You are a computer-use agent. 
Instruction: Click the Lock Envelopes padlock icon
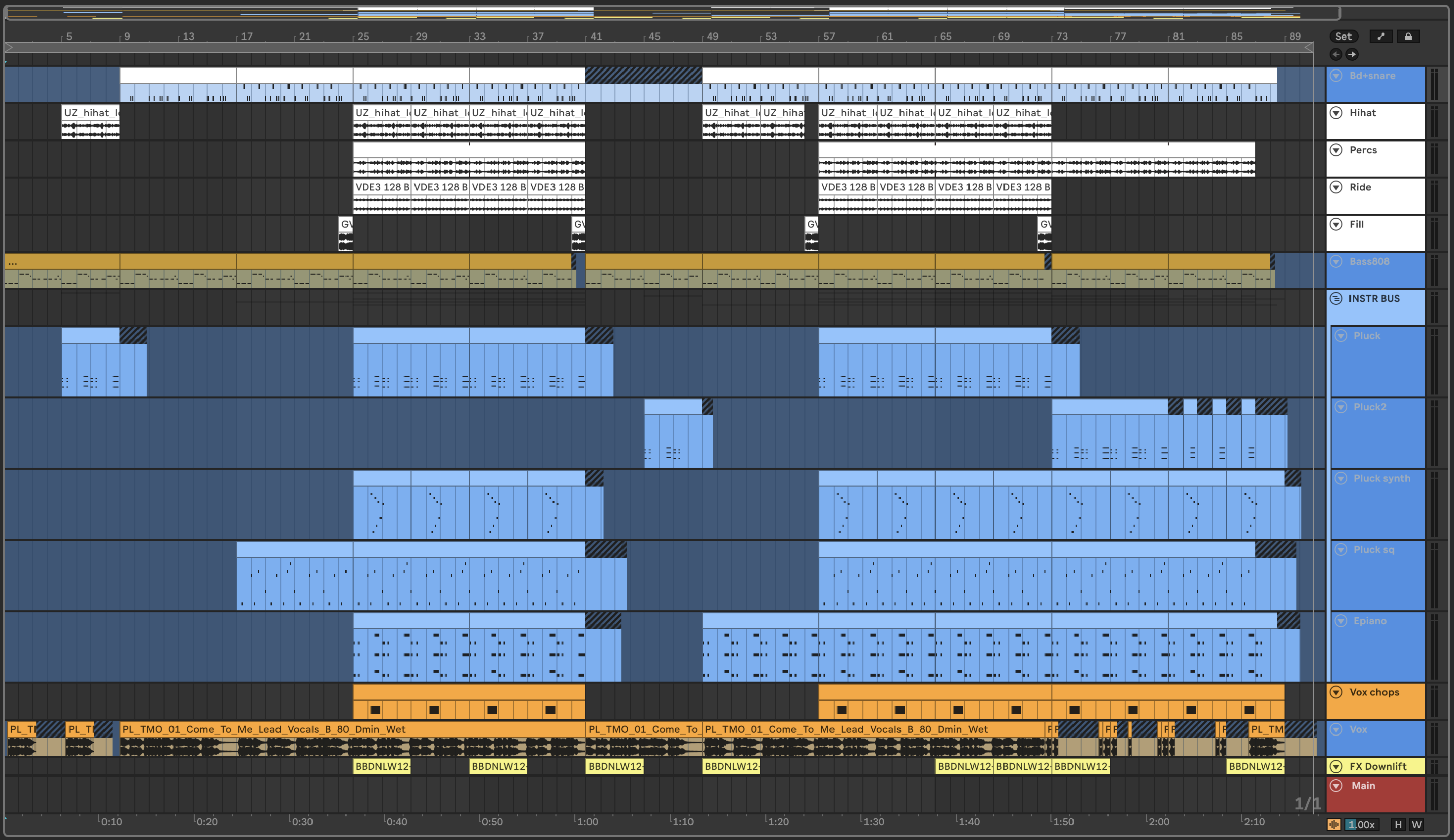tap(1408, 37)
